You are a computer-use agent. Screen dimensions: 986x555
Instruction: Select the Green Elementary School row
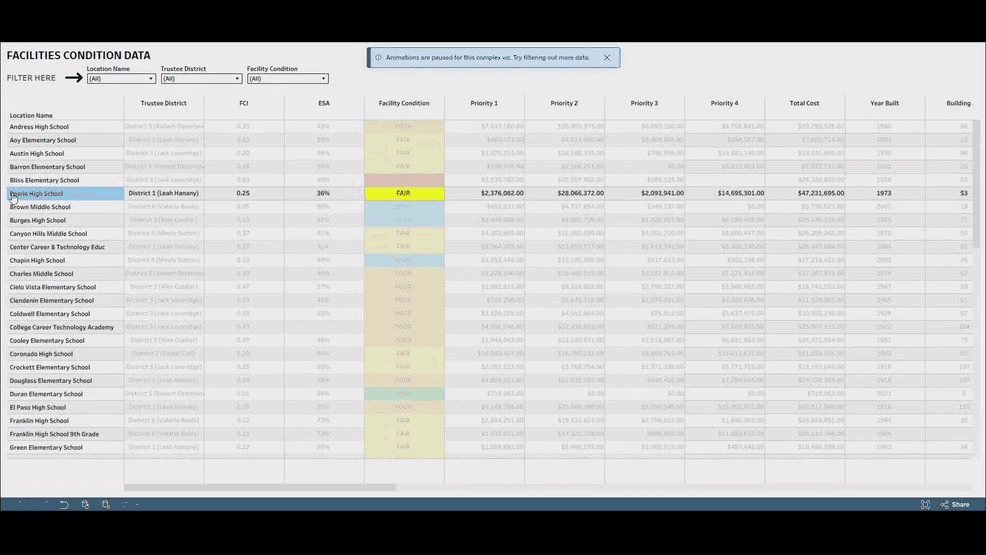pos(46,448)
